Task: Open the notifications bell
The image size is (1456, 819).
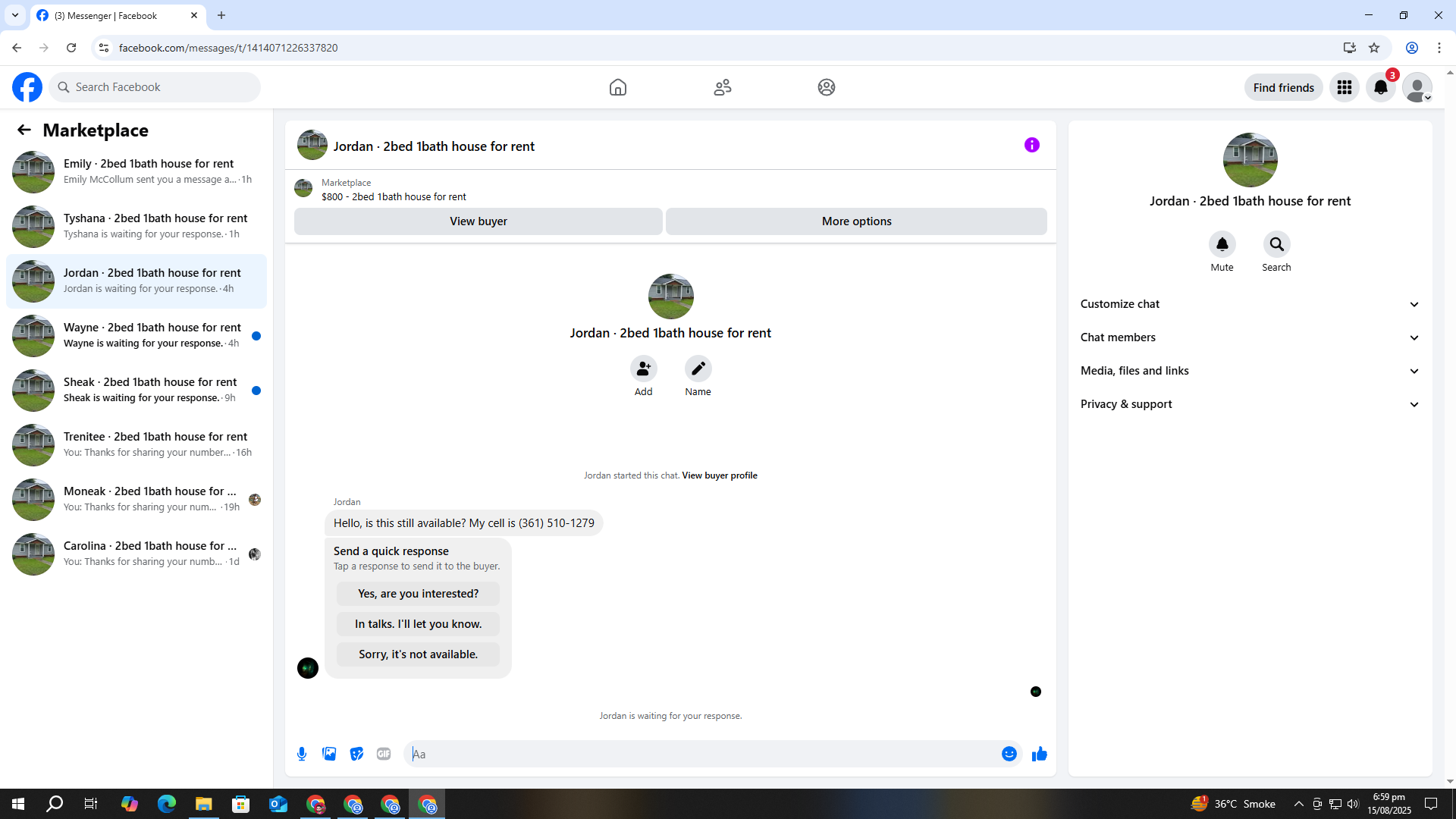Action: pyautogui.click(x=1380, y=87)
